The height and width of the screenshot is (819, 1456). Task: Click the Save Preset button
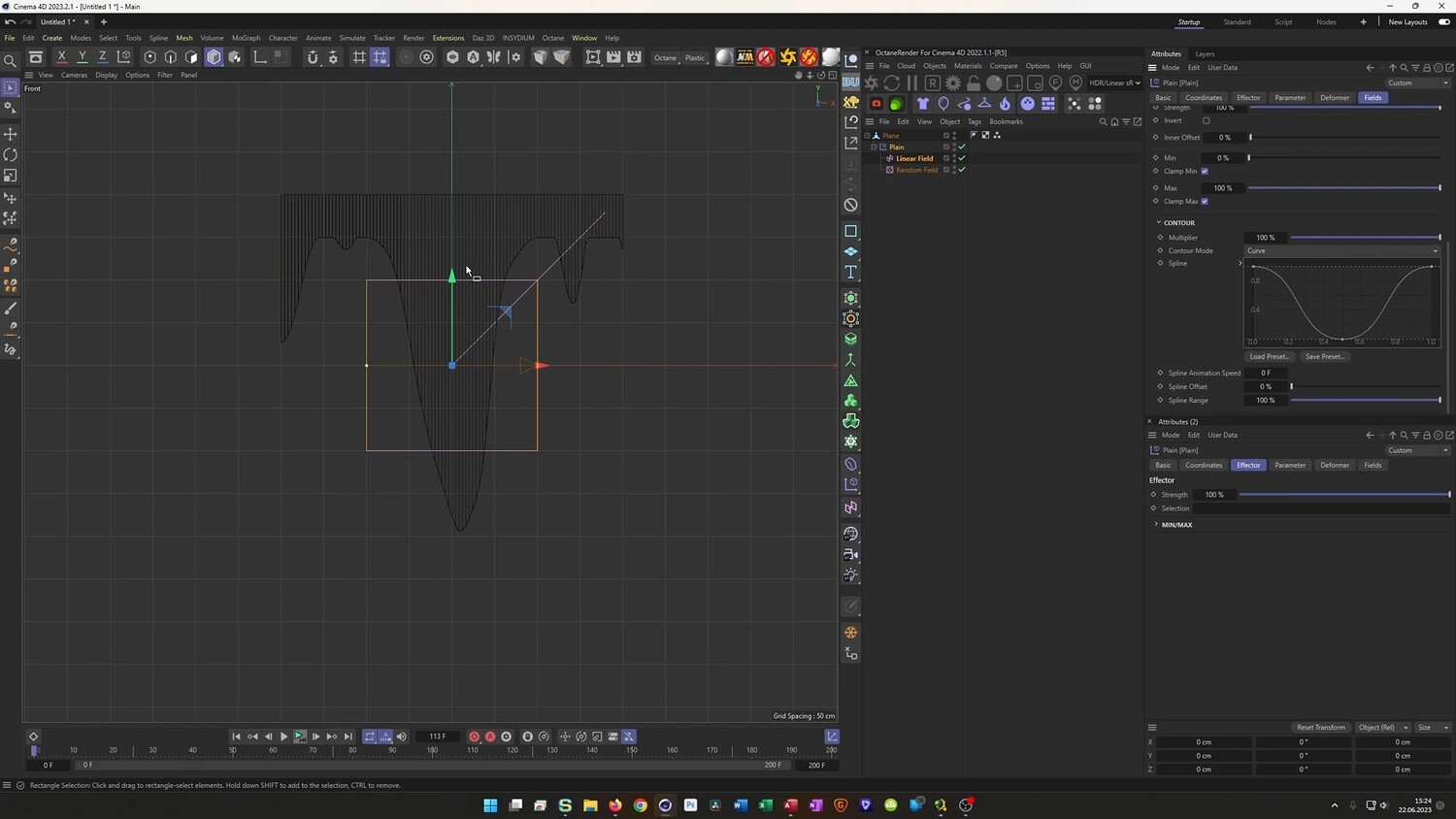tap(1325, 357)
